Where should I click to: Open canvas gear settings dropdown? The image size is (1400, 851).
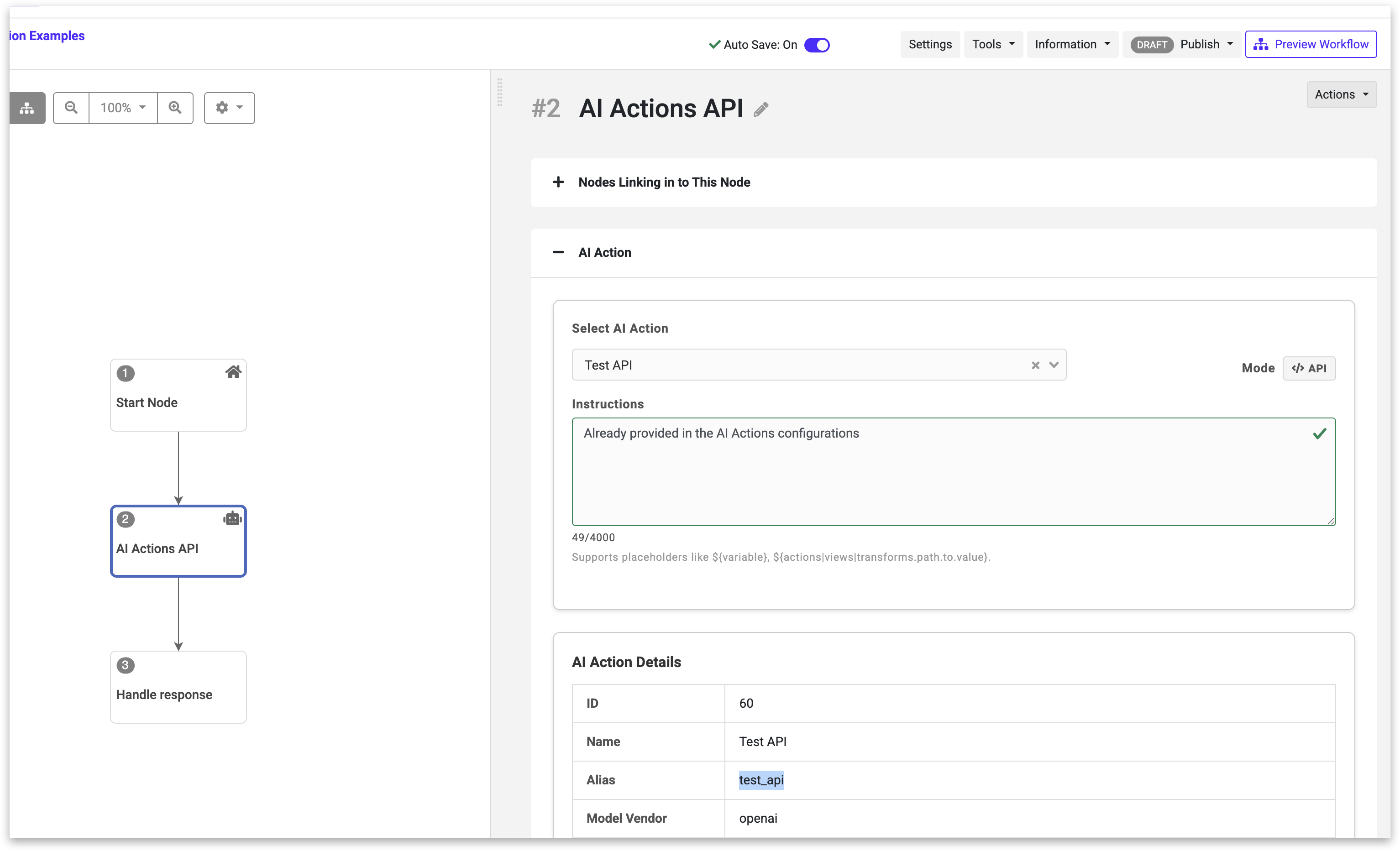[229, 108]
